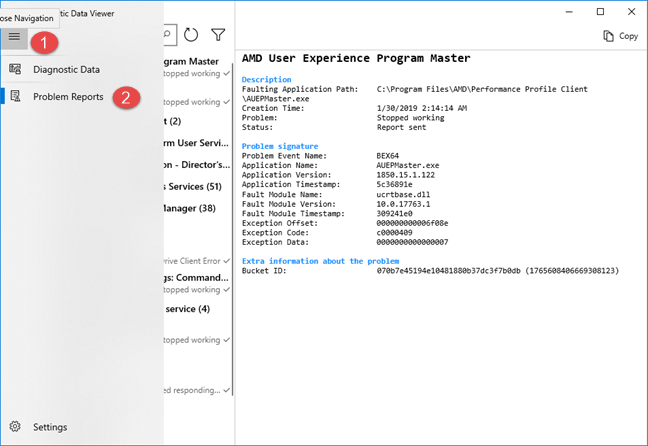Image resolution: width=648 pixels, height=446 pixels.
Task: Click the Description section heading
Action: tap(267, 79)
